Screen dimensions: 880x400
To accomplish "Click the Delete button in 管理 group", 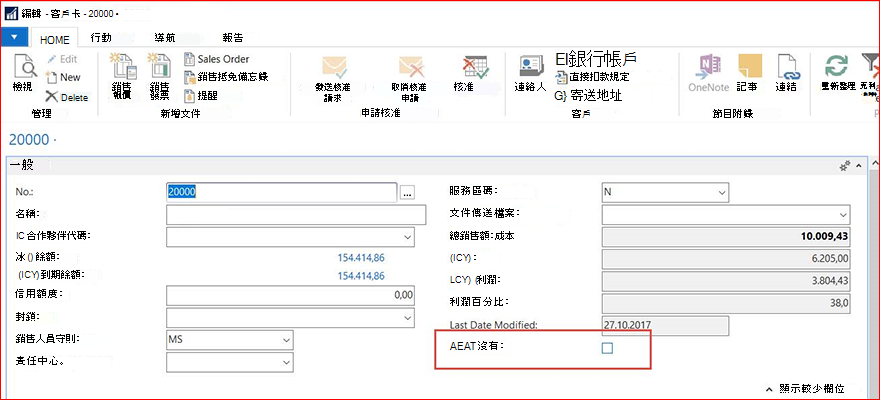I will point(67,97).
